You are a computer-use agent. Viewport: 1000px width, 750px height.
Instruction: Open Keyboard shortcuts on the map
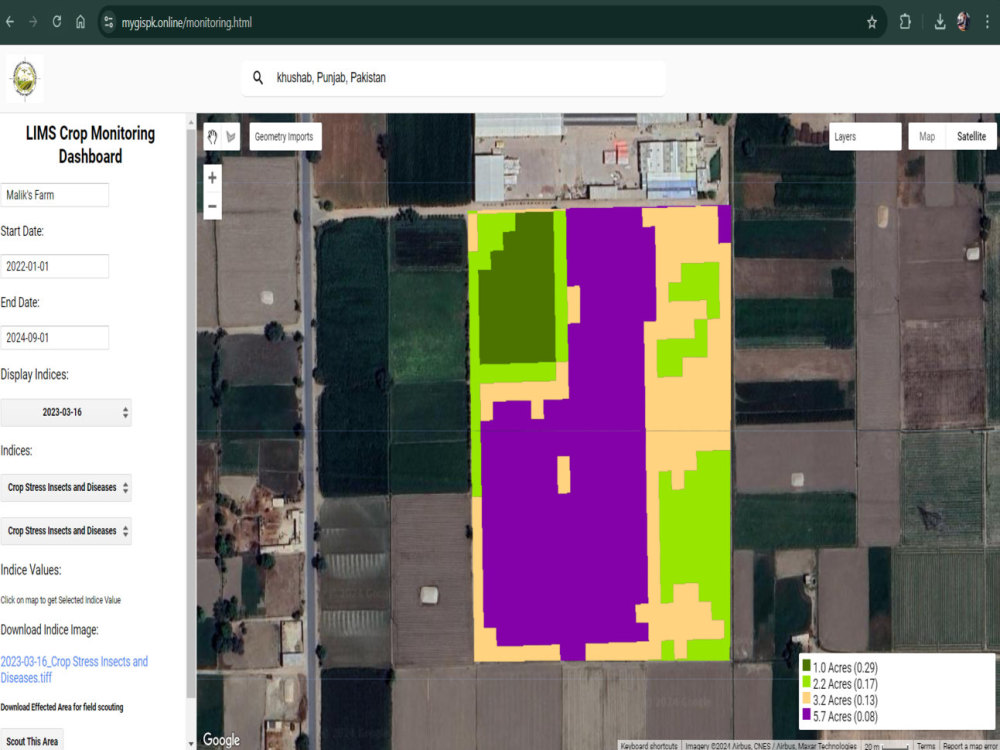click(649, 746)
